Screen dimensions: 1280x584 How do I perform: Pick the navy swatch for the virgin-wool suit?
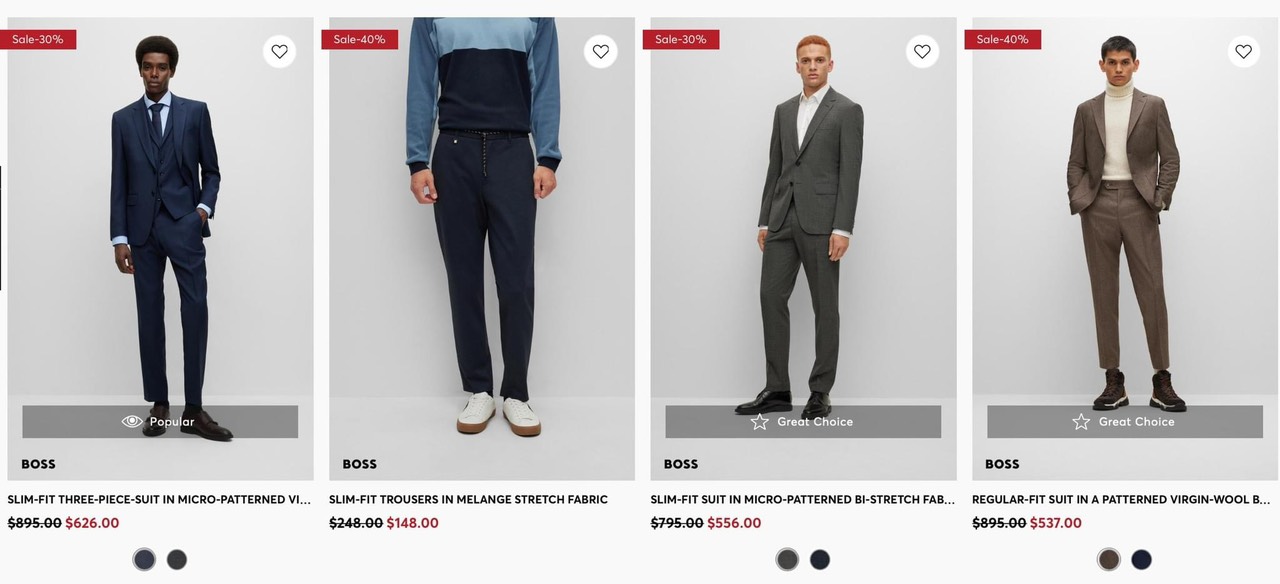1141,560
